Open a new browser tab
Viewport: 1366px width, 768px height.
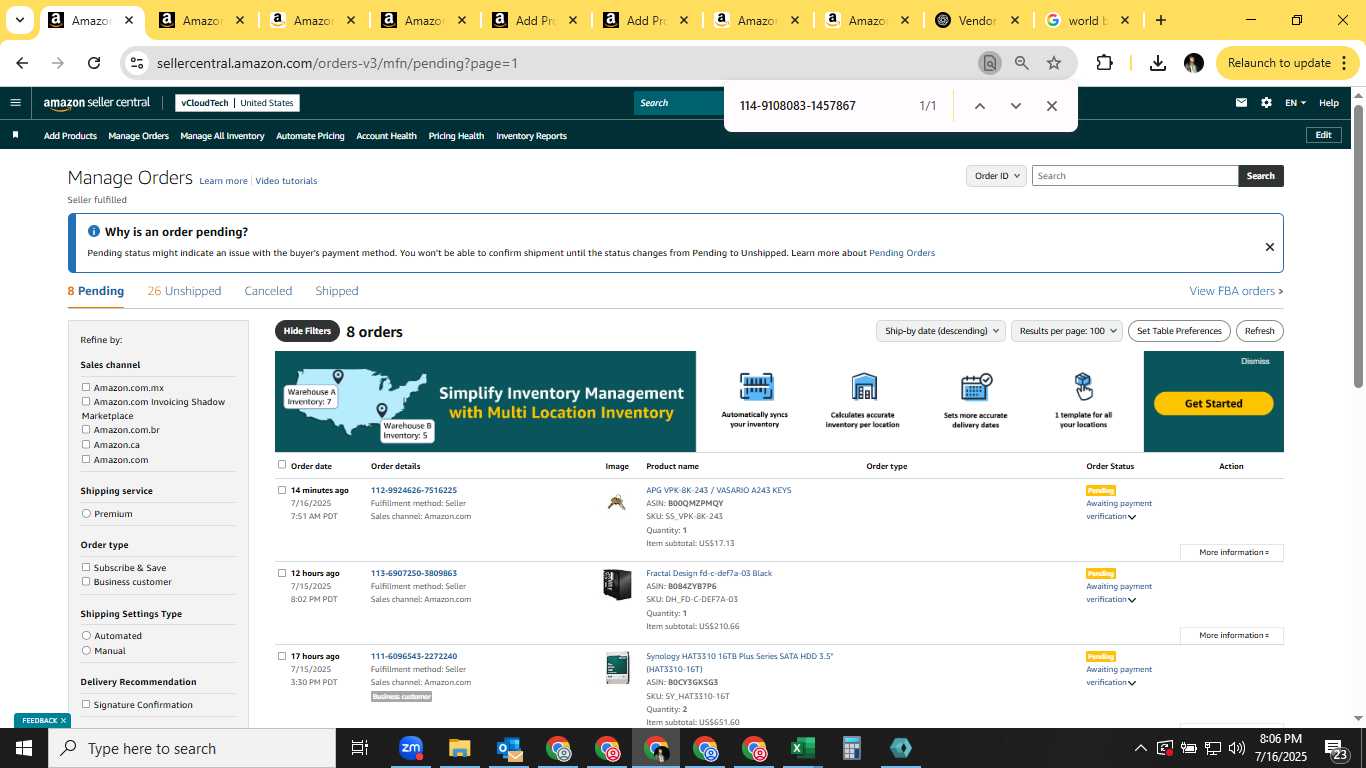(1160, 20)
